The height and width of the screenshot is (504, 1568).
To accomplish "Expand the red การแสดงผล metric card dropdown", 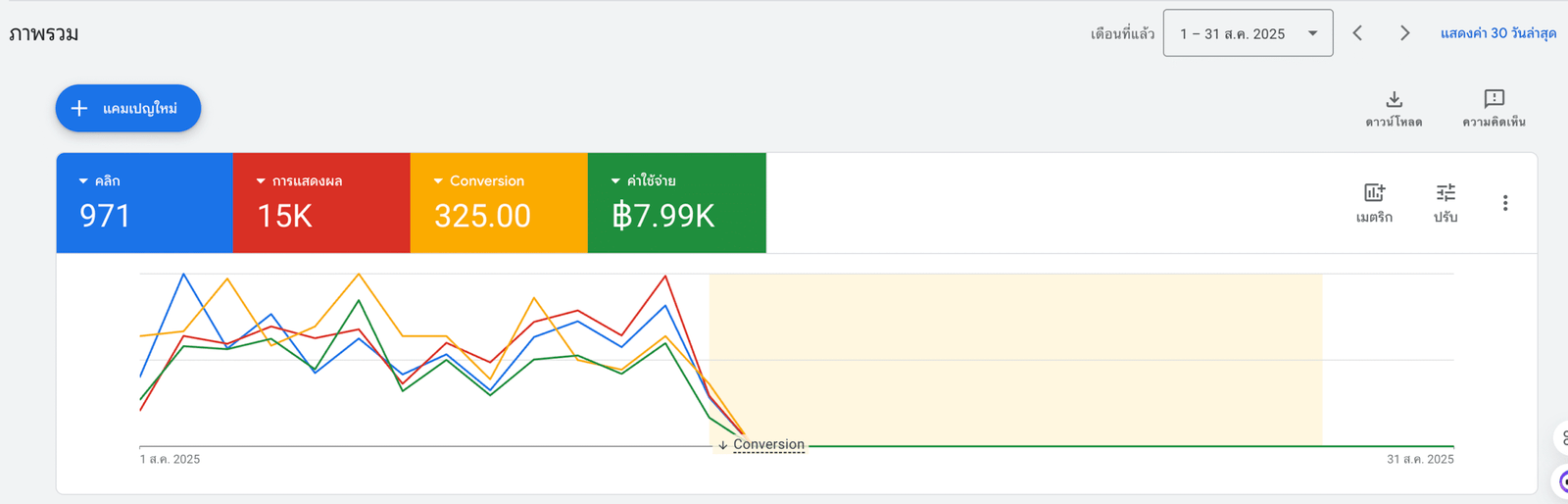I will tap(261, 181).
